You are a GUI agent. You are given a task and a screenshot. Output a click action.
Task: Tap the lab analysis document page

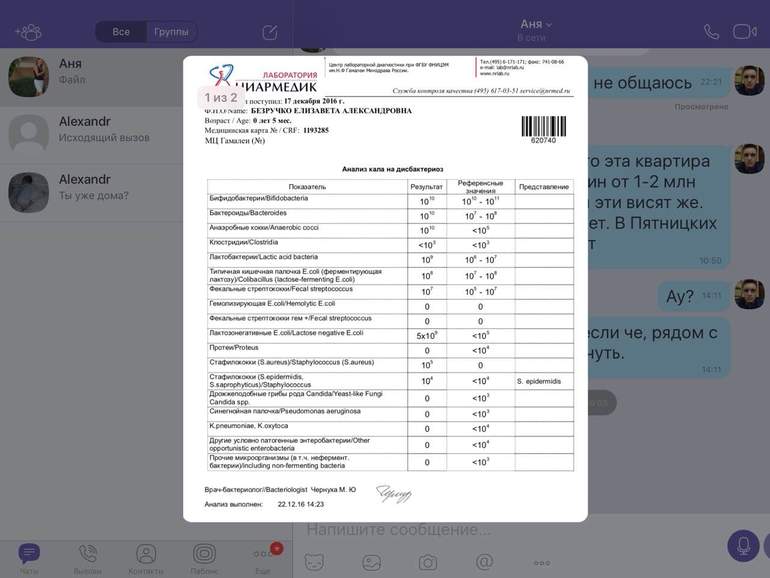[x=385, y=300]
